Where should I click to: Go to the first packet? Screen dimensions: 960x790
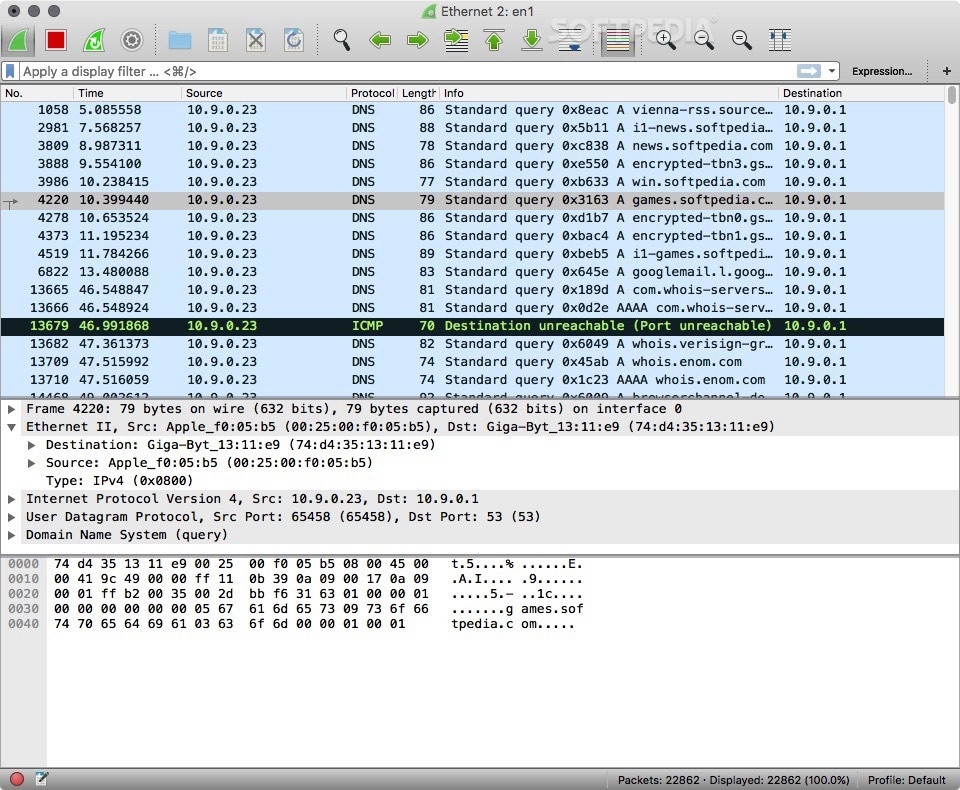coord(493,40)
